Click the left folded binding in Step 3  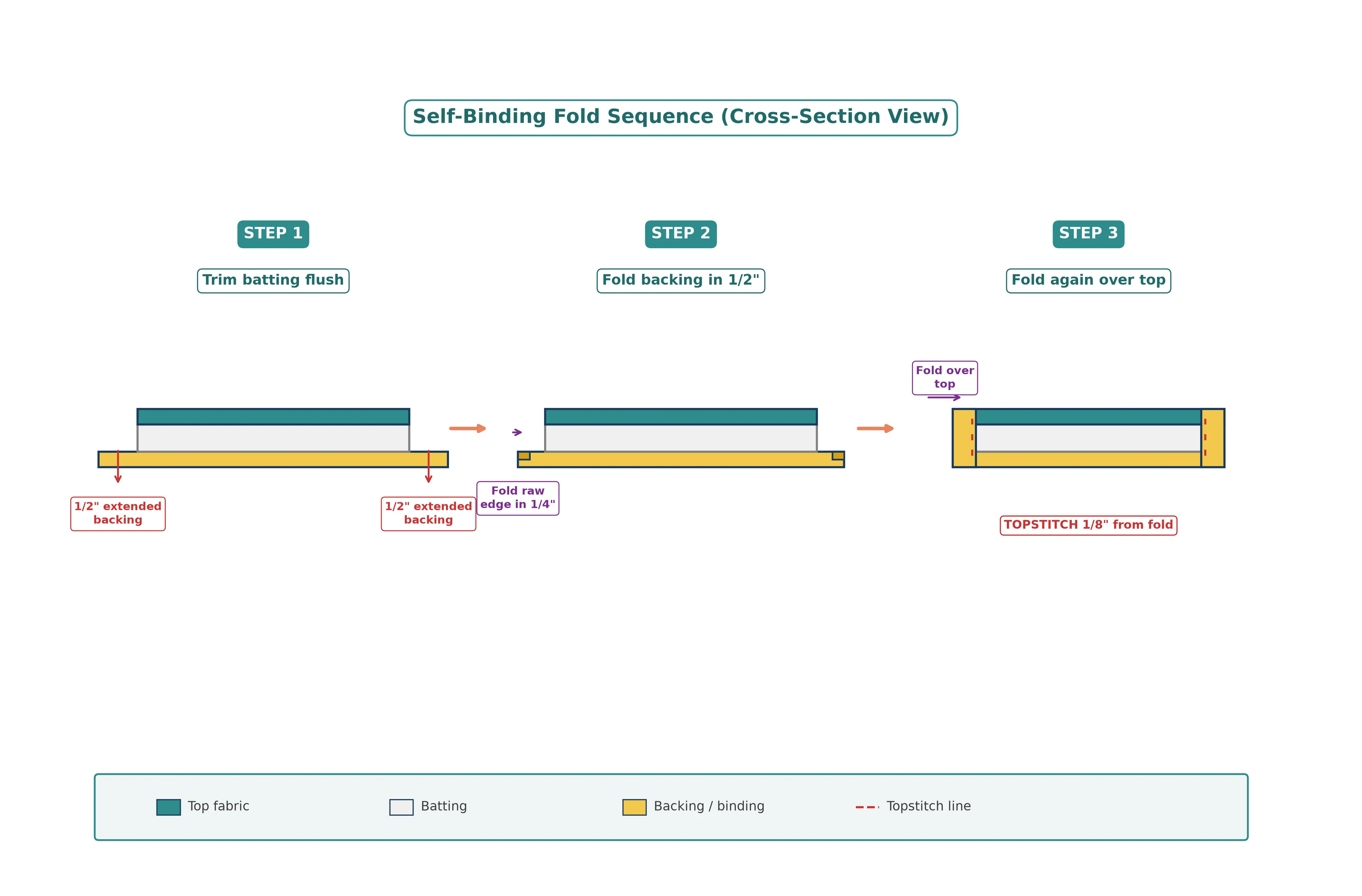(x=964, y=438)
